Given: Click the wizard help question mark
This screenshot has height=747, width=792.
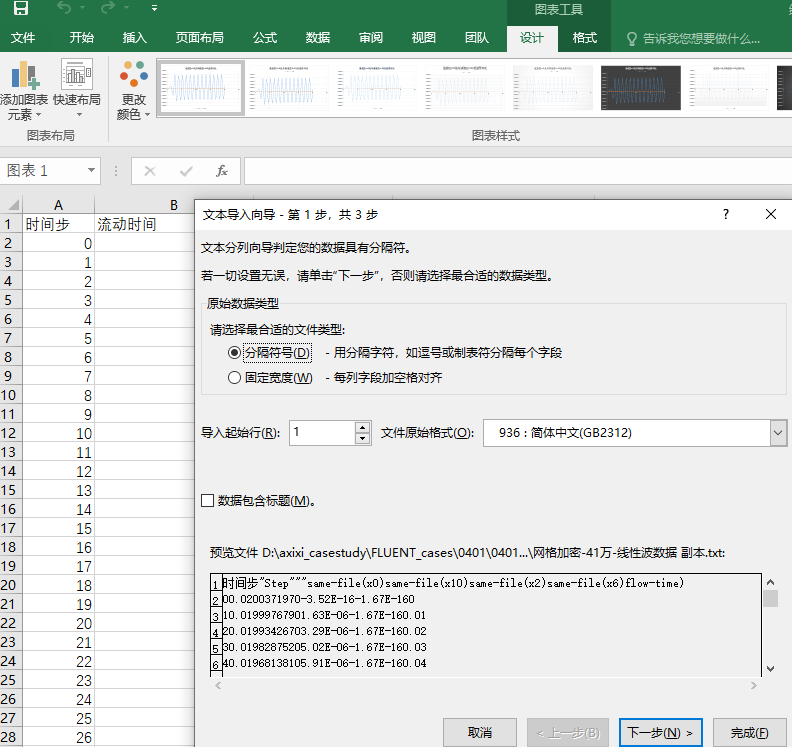Looking at the screenshot, I should [x=725, y=214].
